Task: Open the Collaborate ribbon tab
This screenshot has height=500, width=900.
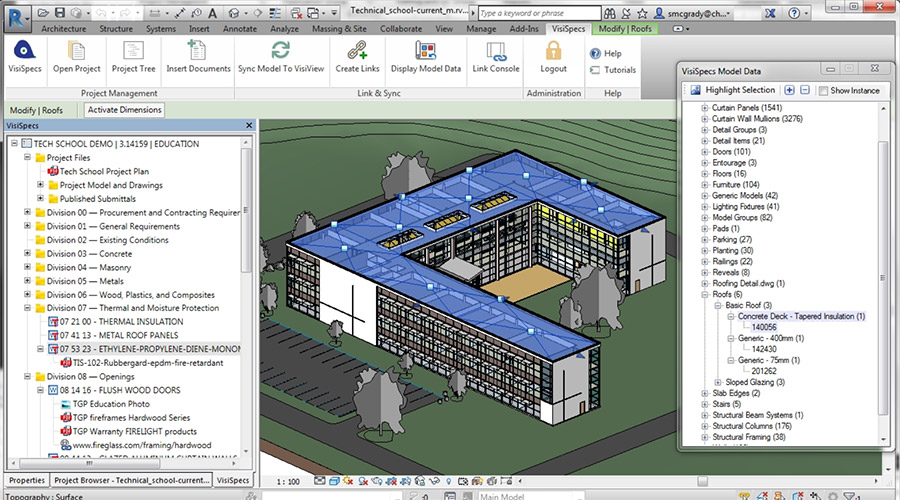Action: click(401, 28)
